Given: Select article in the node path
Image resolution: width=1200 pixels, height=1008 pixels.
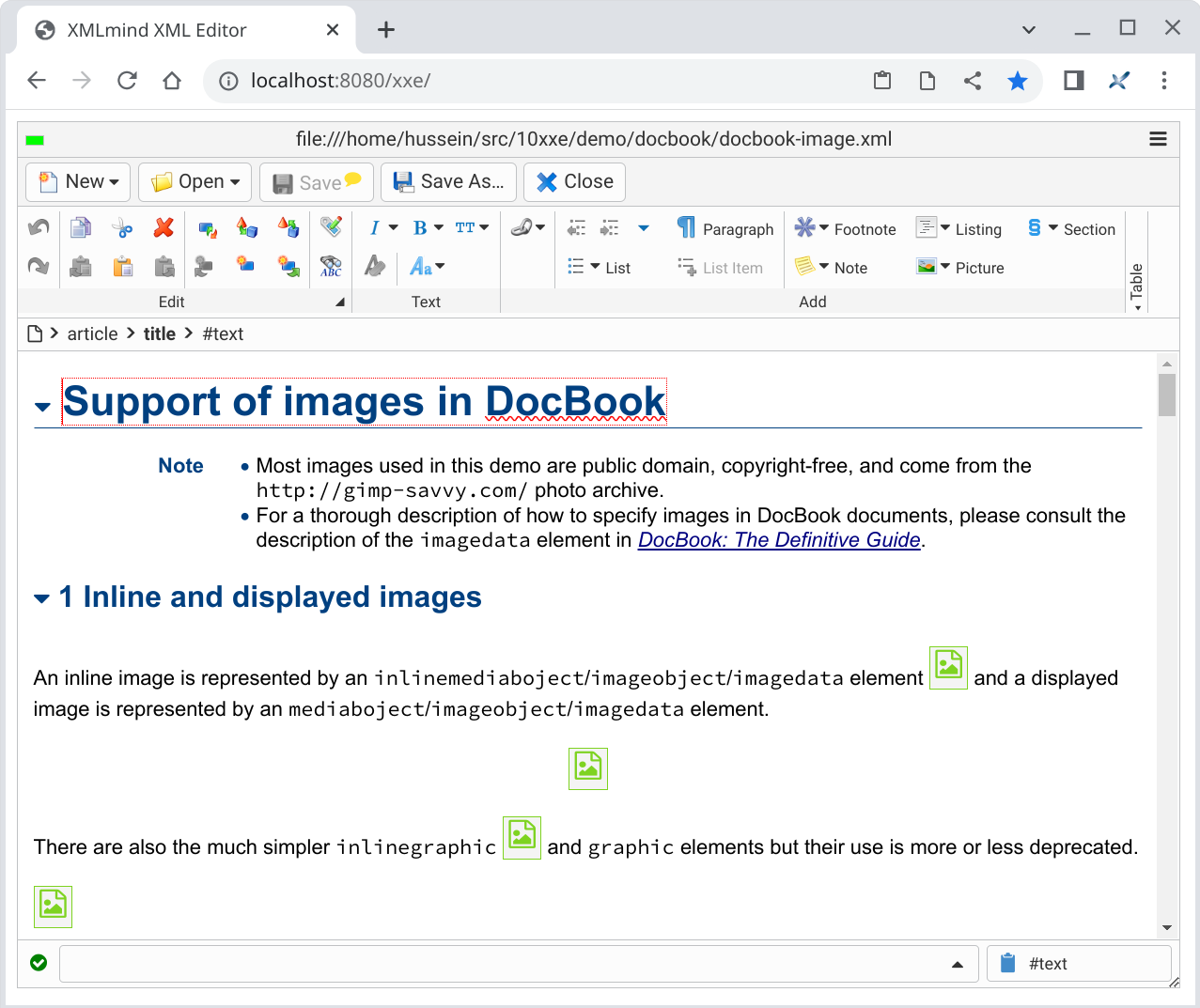Looking at the screenshot, I should (x=93, y=333).
